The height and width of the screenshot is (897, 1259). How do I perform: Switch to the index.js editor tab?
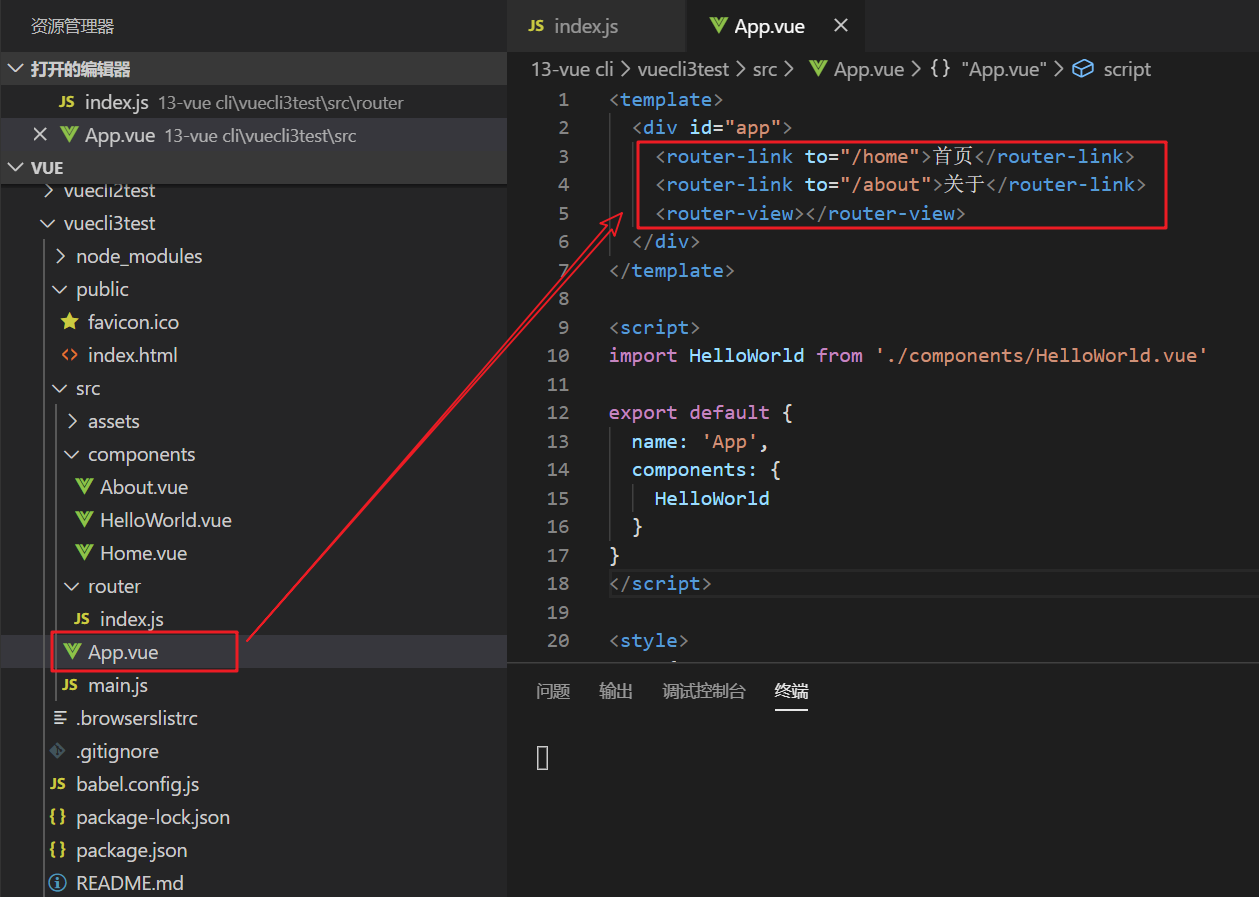tap(586, 26)
